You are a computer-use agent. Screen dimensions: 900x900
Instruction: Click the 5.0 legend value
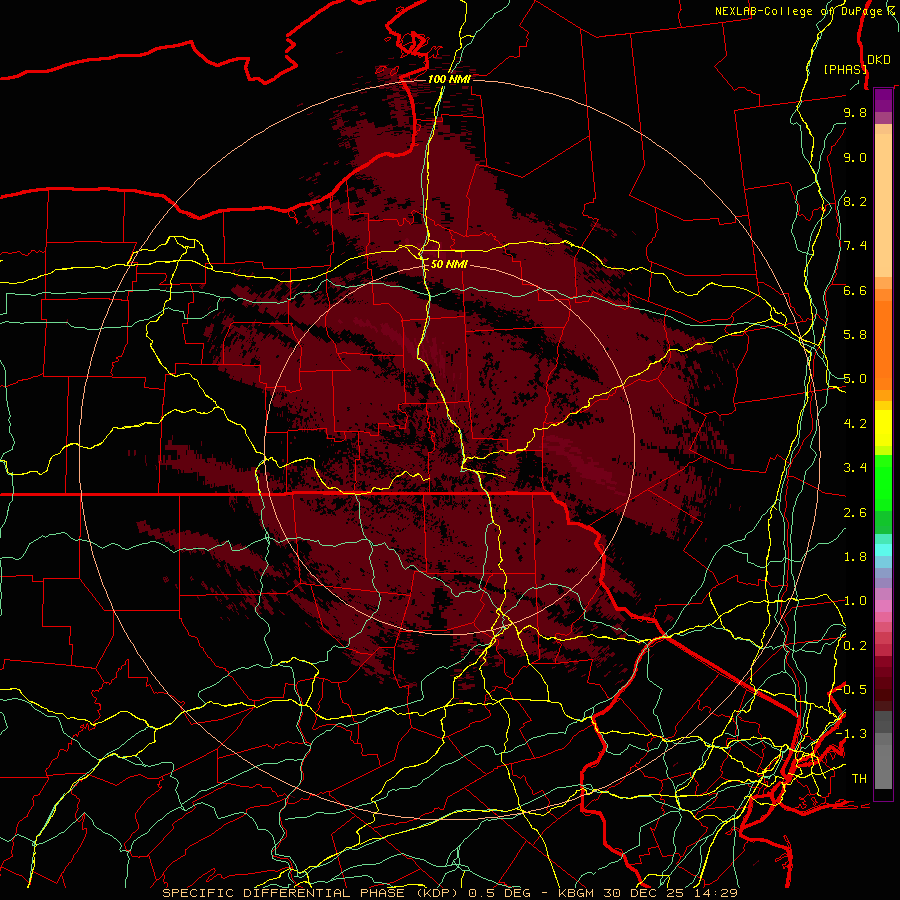click(855, 379)
